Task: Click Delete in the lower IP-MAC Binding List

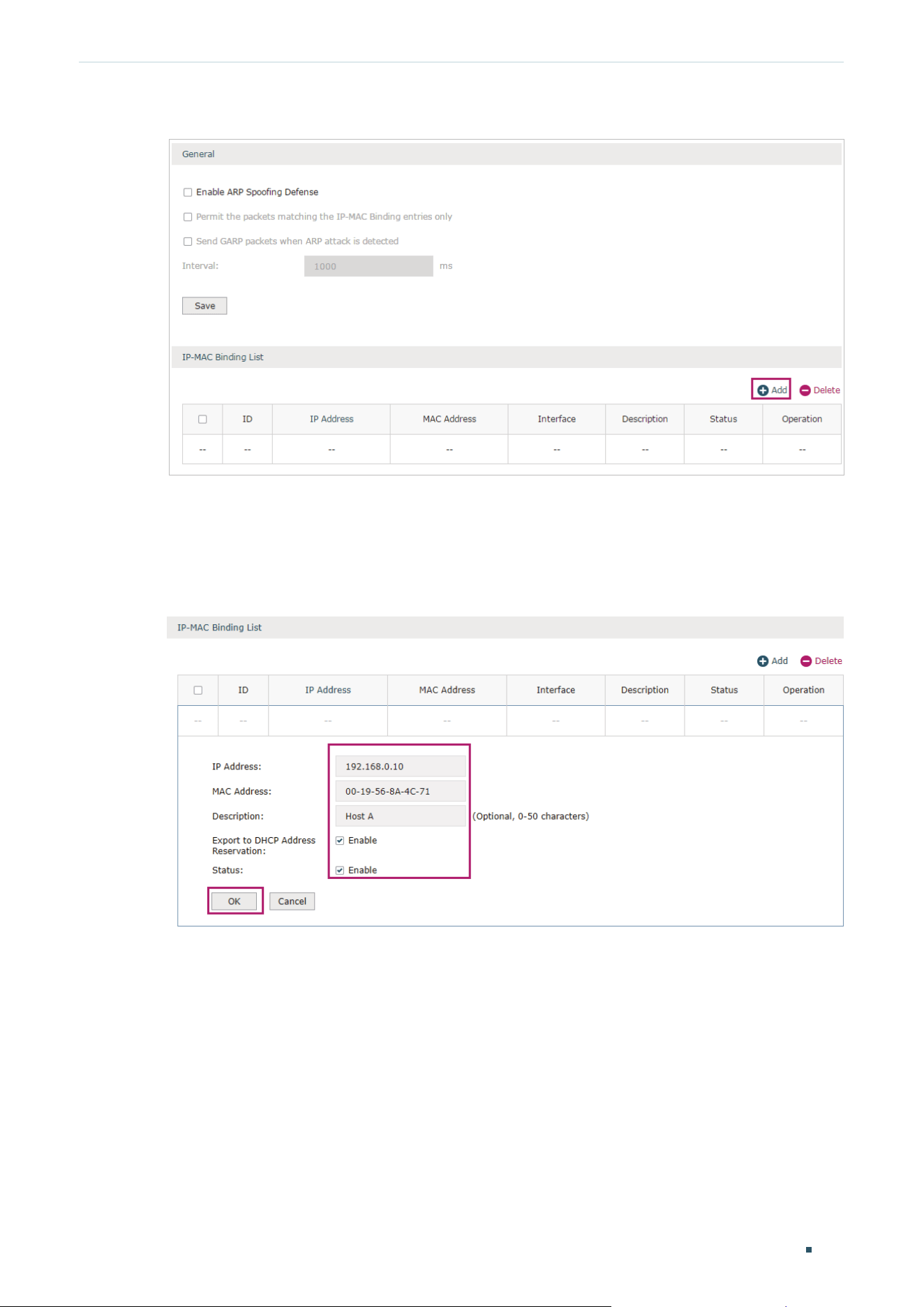Action: pos(821,661)
